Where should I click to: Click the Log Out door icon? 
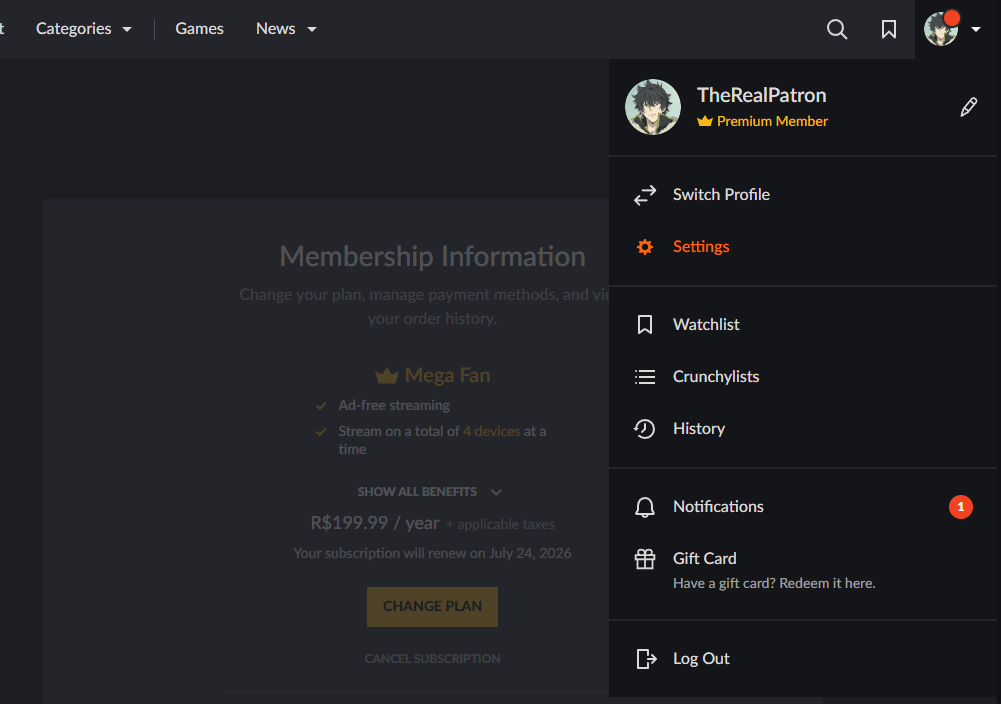pyautogui.click(x=646, y=659)
